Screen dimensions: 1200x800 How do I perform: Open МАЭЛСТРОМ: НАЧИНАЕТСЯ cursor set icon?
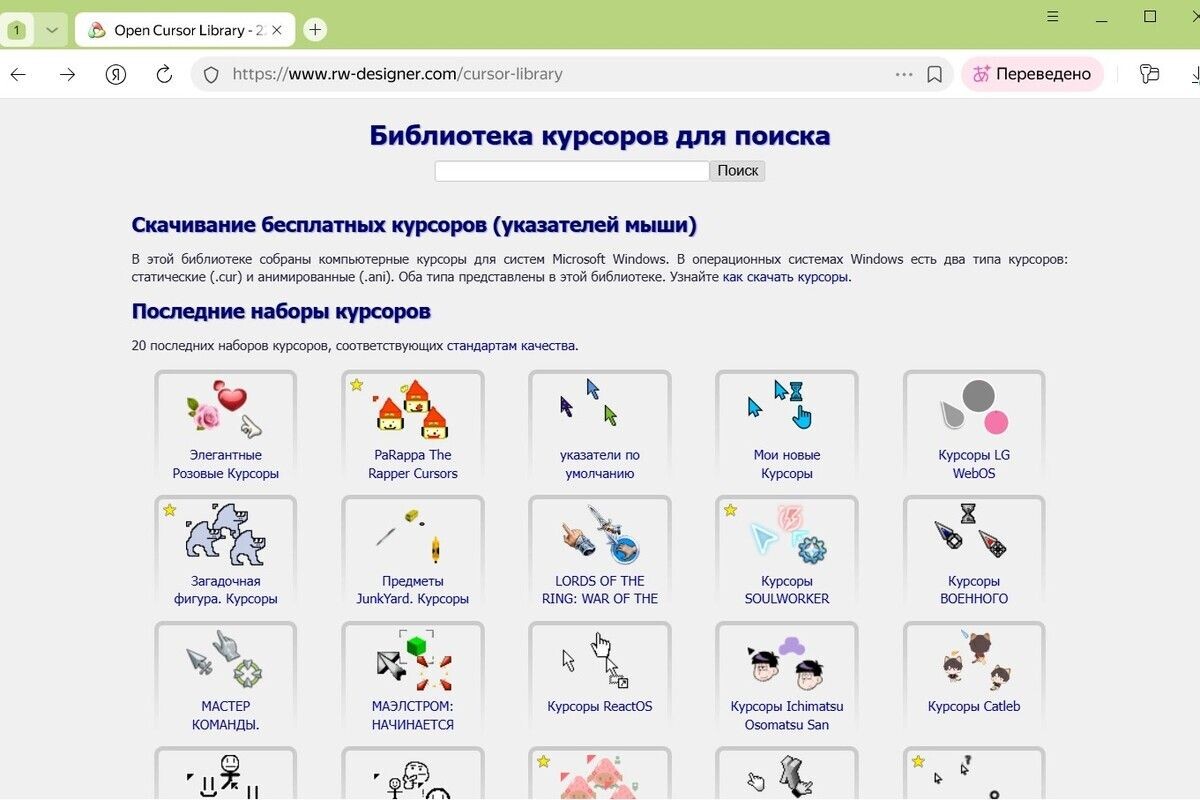(x=413, y=660)
